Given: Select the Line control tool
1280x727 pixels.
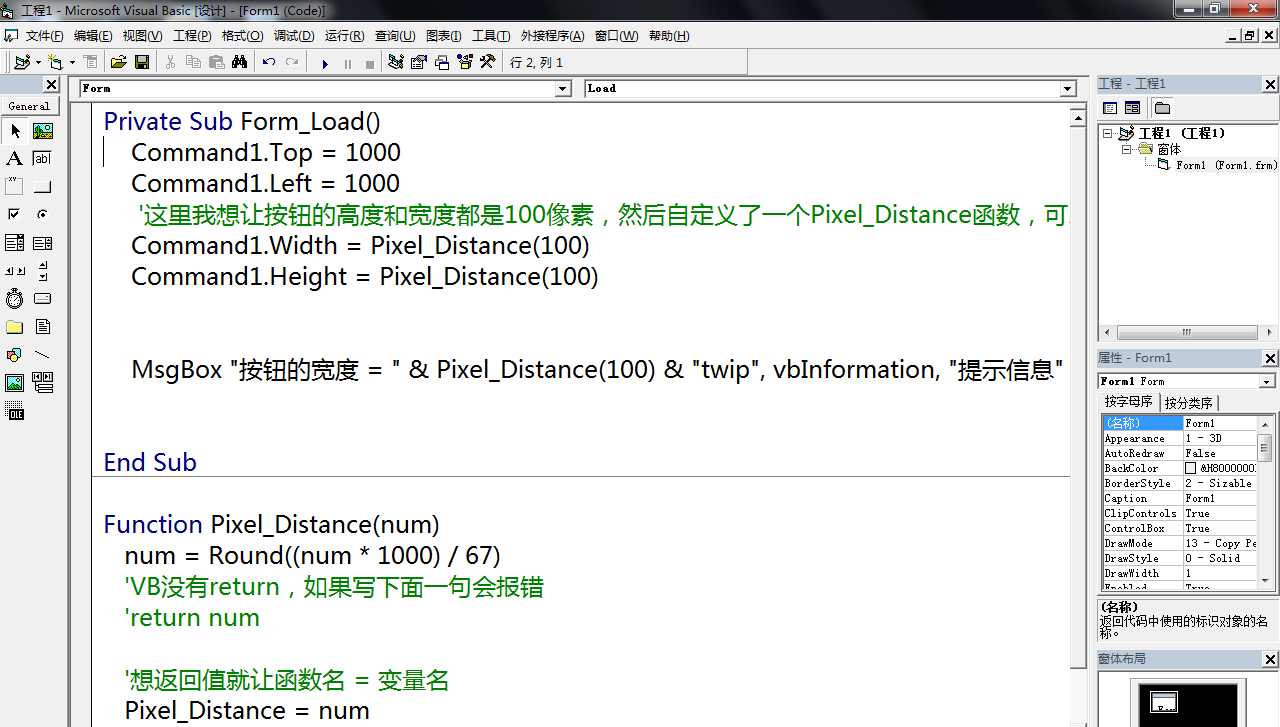Looking at the screenshot, I should pyautogui.click(x=43, y=355).
